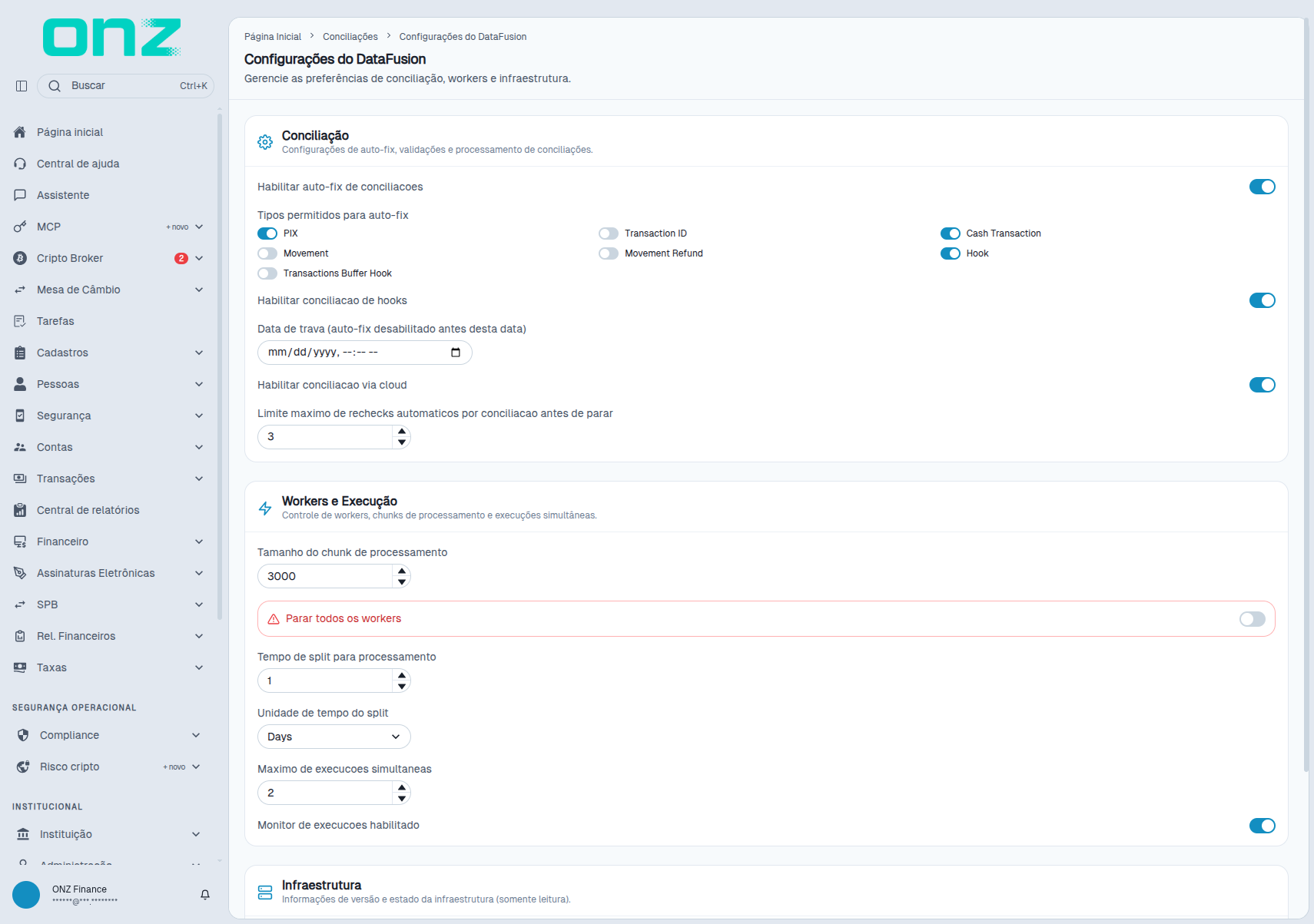
Task: Toggle Habilitar conciliacao via cloud switch
Action: pyautogui.click(x=1262, y=385)
